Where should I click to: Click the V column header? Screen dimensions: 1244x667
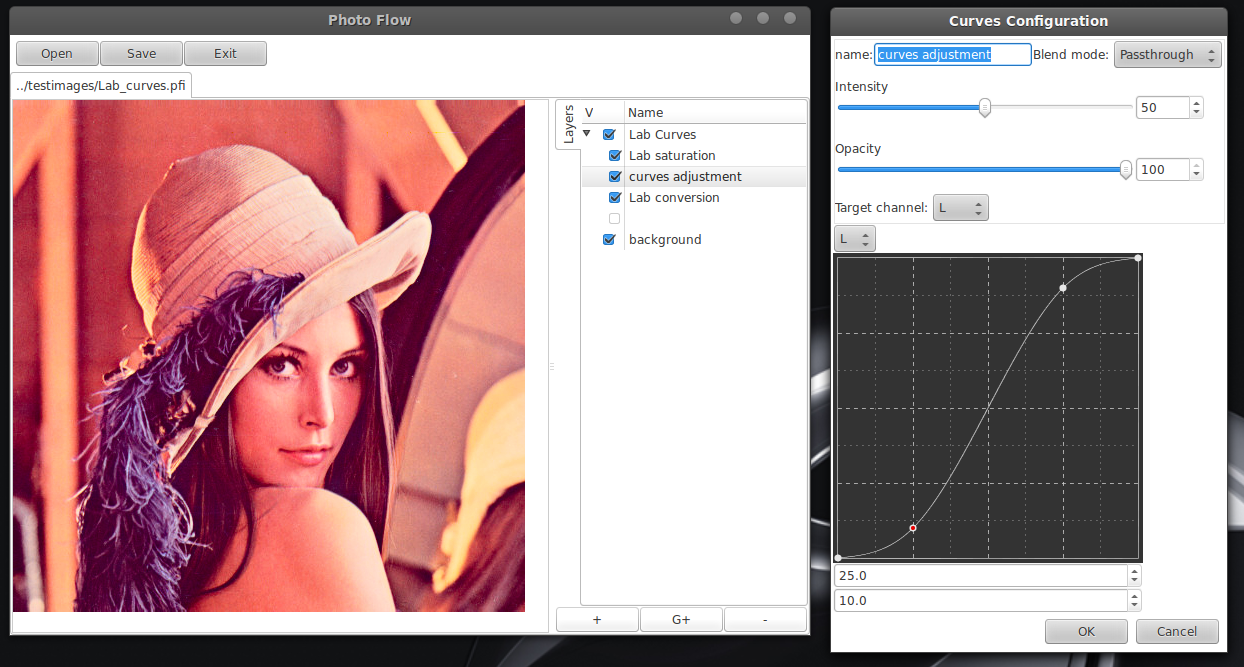603,112
